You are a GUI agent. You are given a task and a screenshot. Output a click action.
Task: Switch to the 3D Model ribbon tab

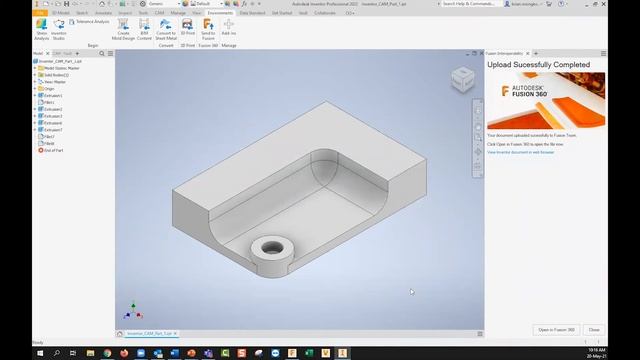click(60, 13)
